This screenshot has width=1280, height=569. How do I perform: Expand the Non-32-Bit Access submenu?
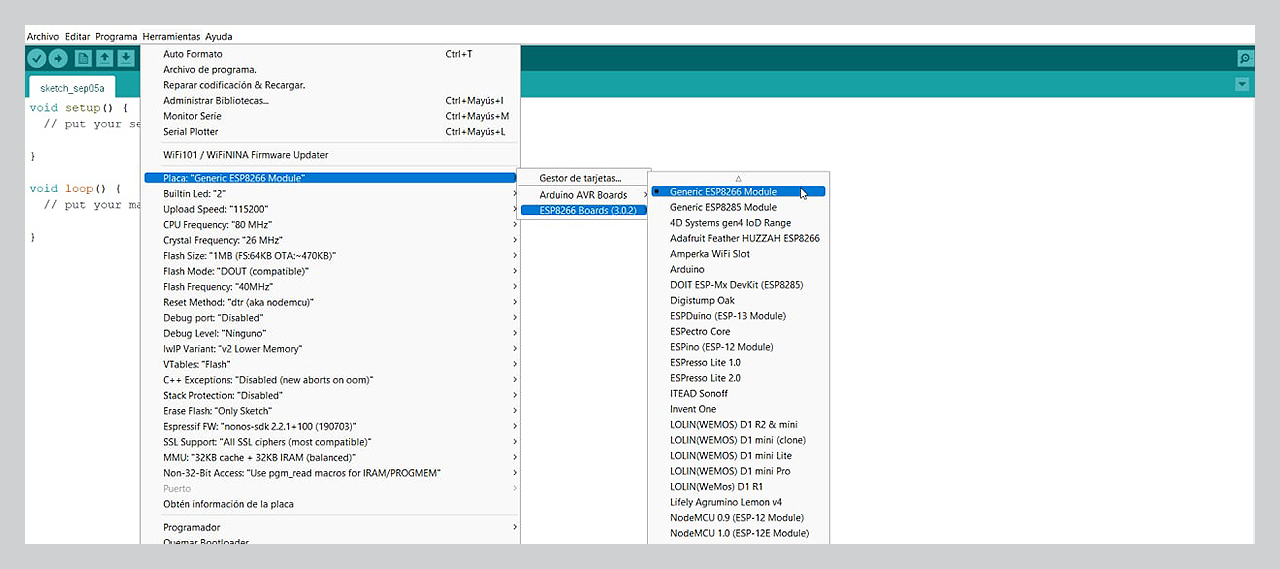[330, 473]
